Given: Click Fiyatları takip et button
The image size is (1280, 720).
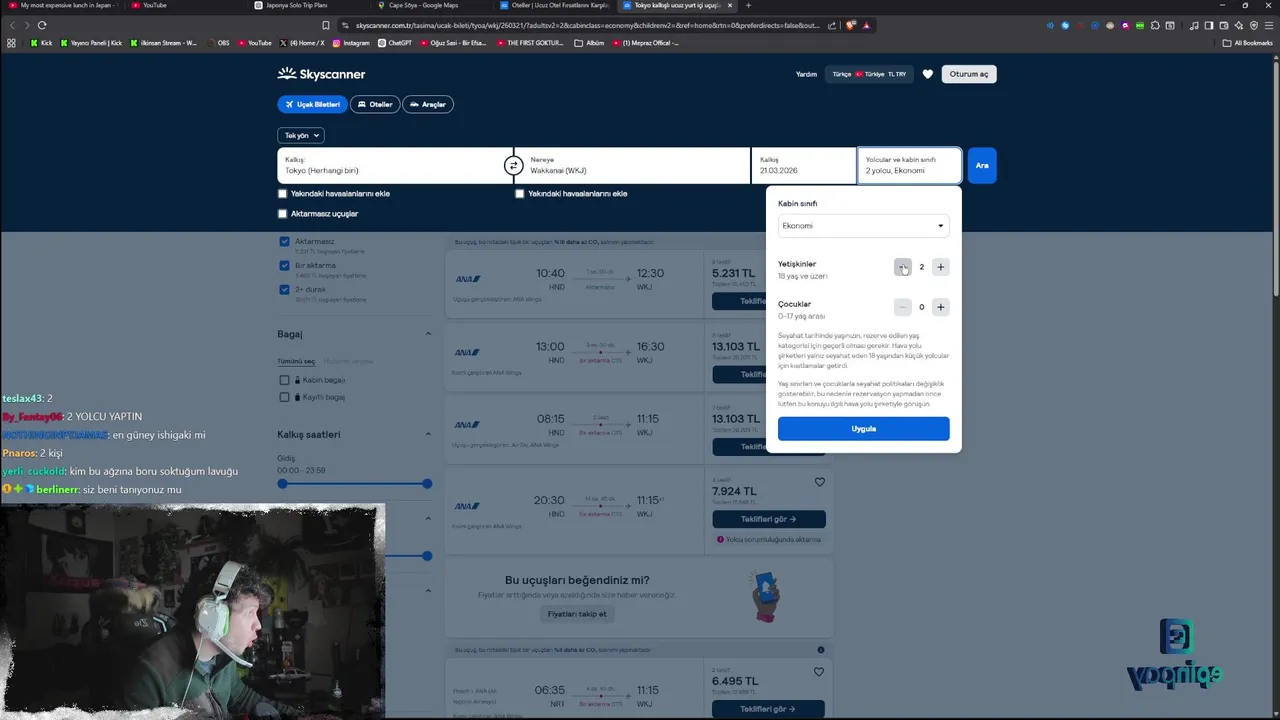Looking at the screenshot, I should (x=577, y=614).
